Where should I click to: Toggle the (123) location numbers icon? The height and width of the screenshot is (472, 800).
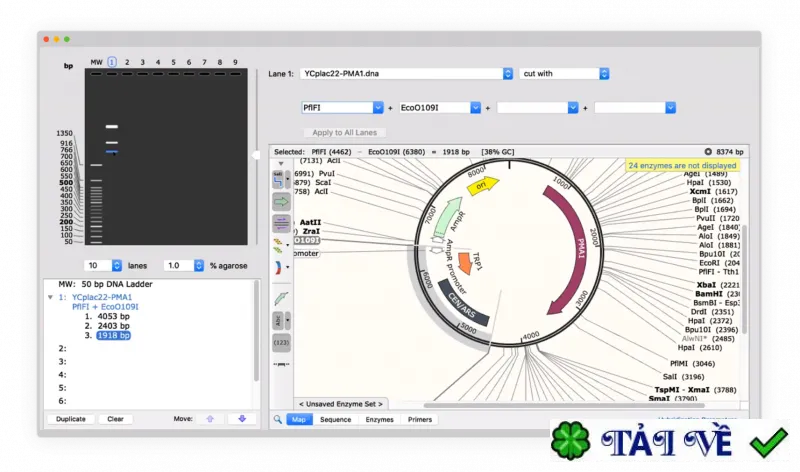[x=281, y=342]
